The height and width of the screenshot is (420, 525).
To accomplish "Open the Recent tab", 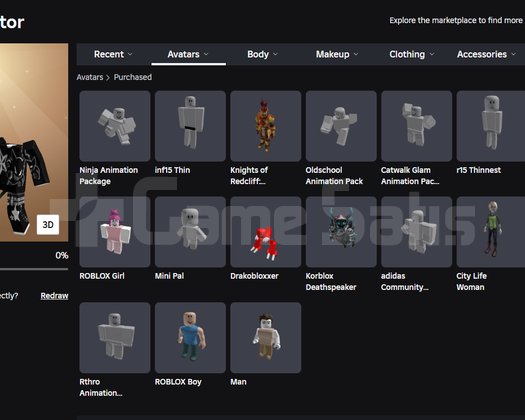I will [113, 54].
